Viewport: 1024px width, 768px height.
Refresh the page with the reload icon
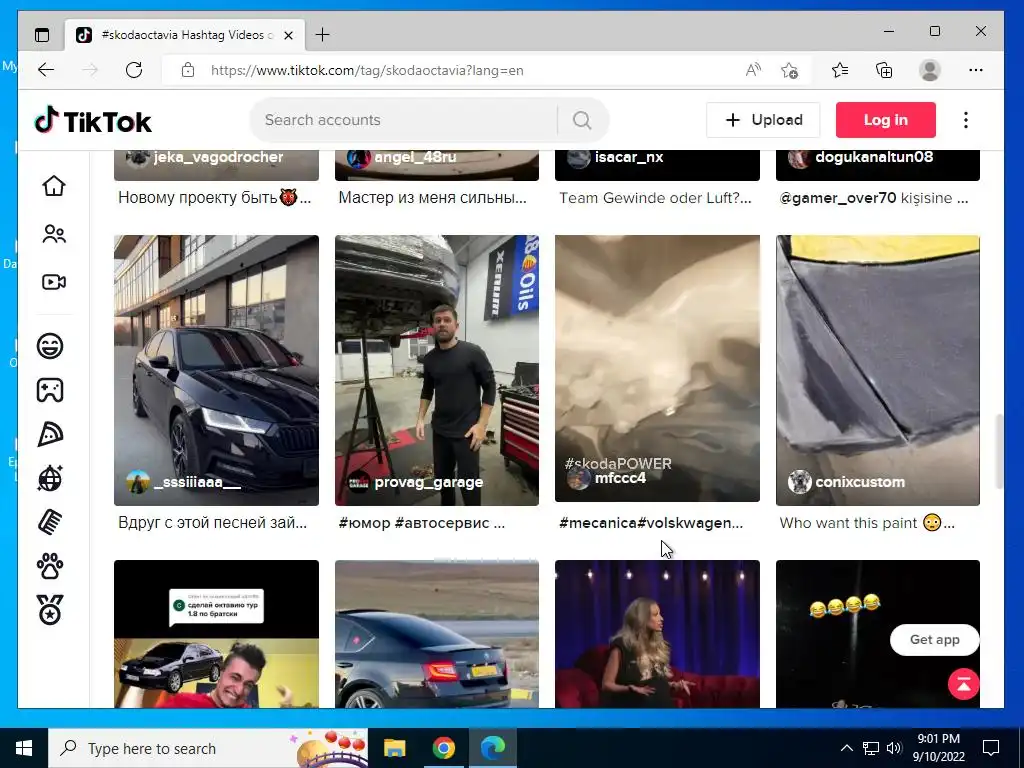coord(134,70)
